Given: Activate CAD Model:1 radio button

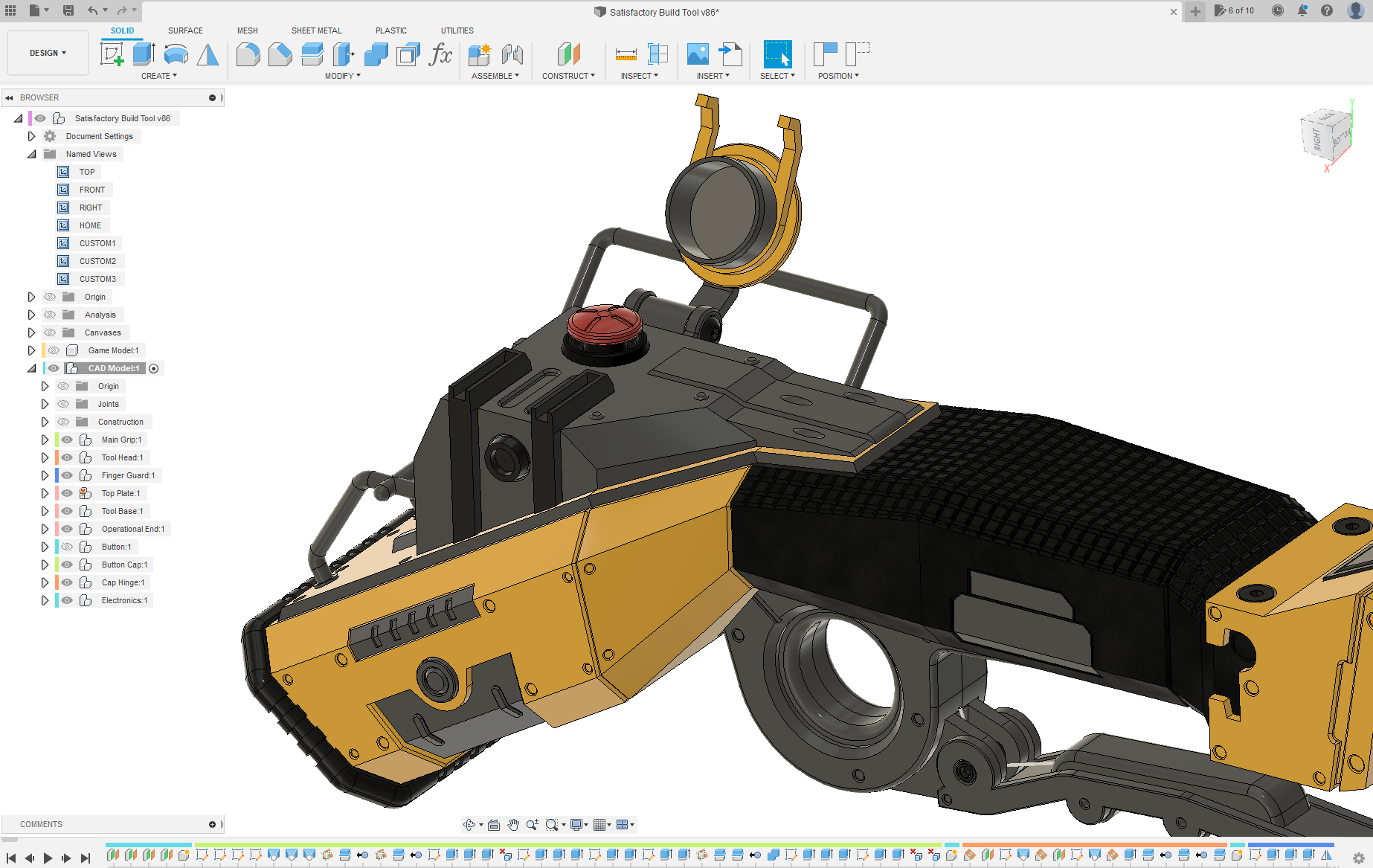Looking at the screenshot, I should tap(154, 369).
